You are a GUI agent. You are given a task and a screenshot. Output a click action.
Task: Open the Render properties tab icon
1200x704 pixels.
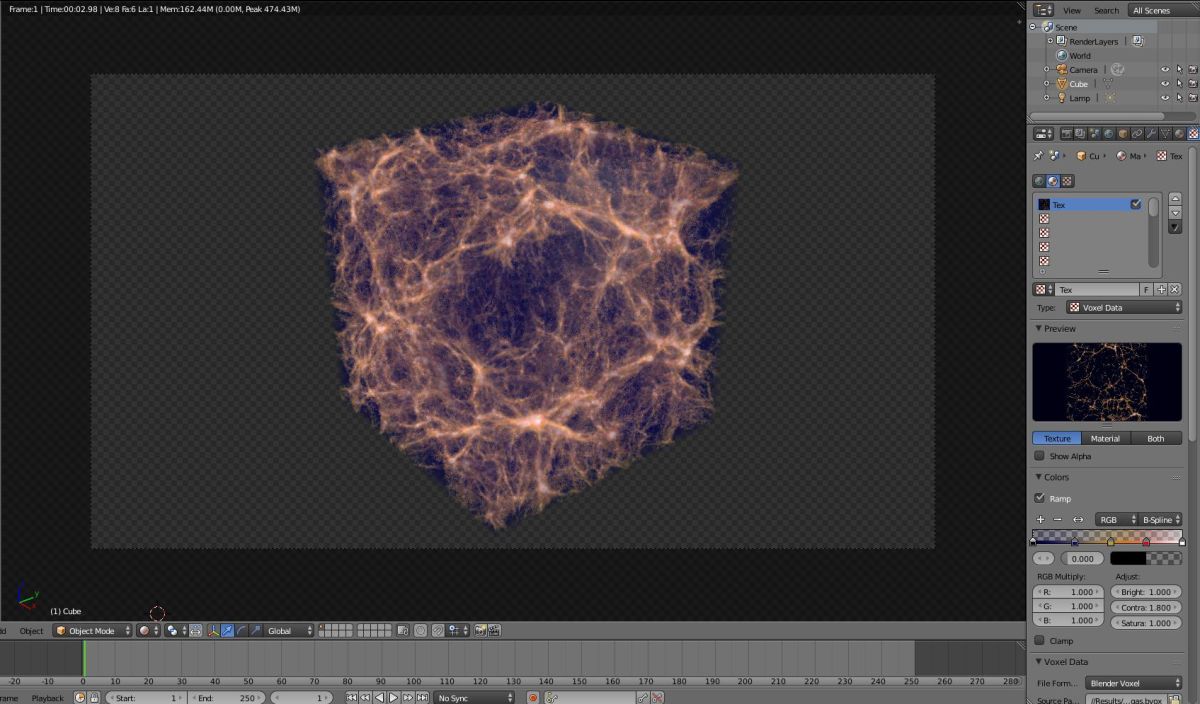pos(1067,133)
